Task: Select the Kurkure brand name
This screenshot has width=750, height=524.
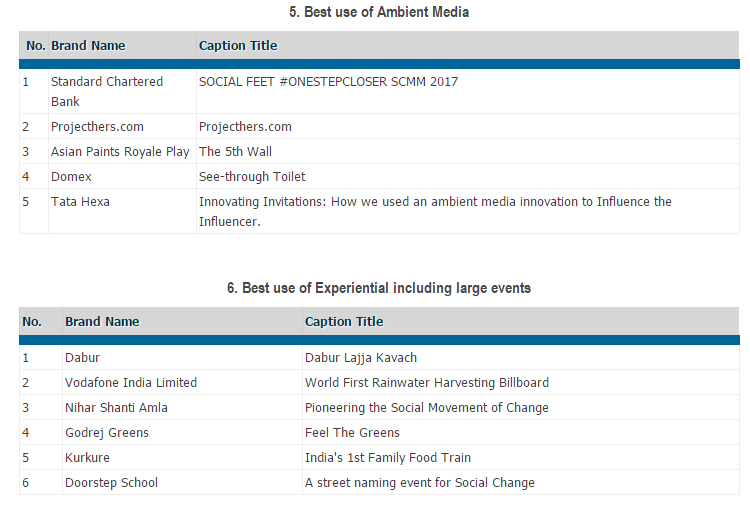Action: pos(87,458)
